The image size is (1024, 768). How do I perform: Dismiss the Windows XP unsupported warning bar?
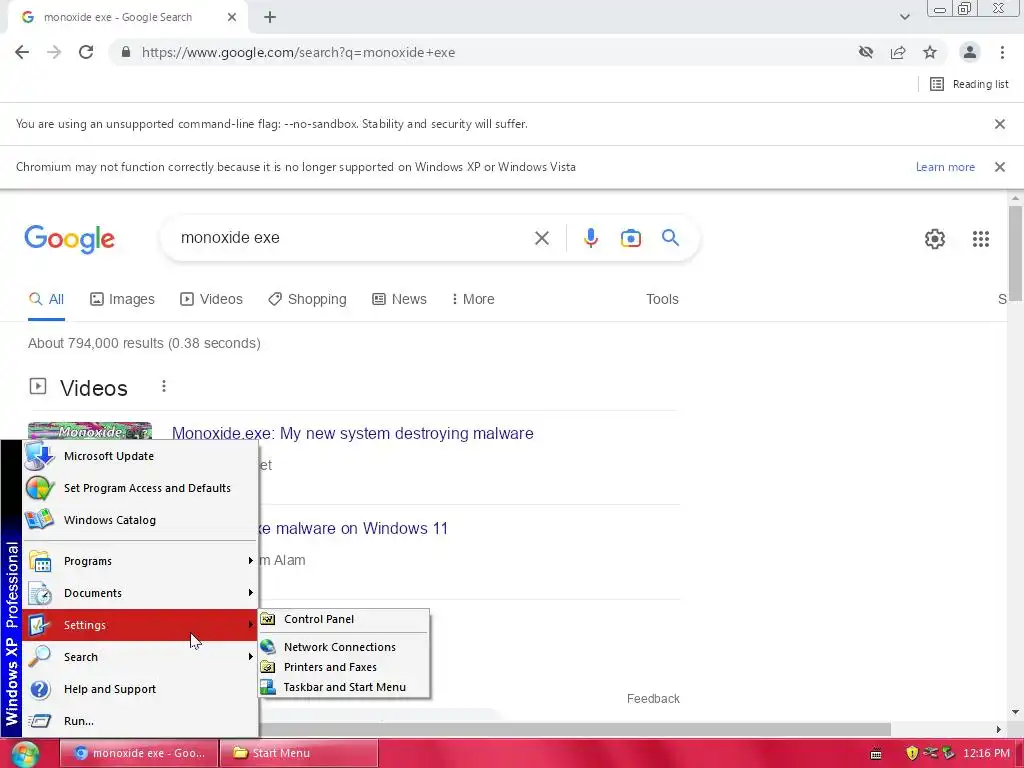pyautogui.click(x=999, y=167)
